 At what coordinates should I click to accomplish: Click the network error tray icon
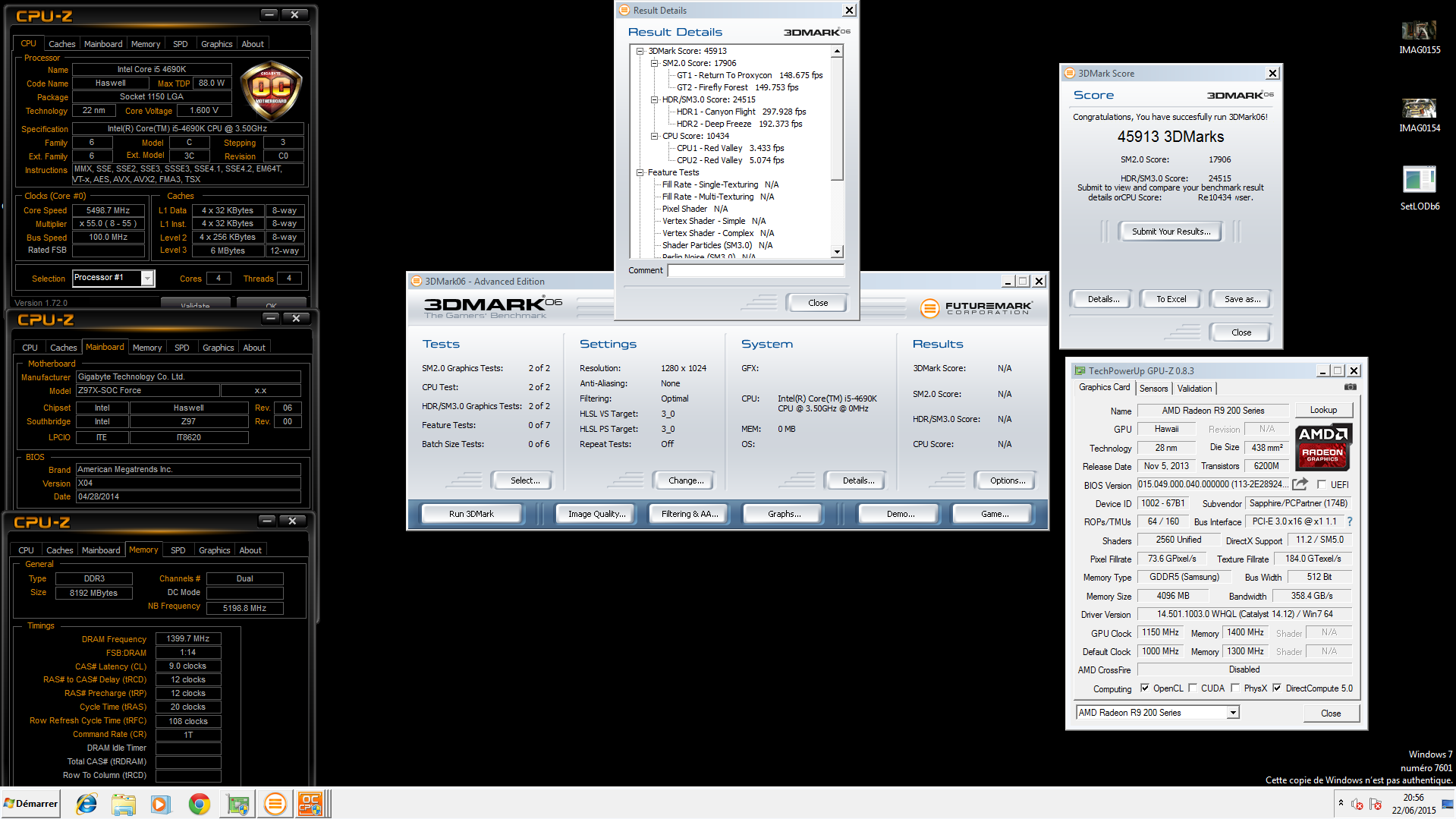[x=1376, y=804]
